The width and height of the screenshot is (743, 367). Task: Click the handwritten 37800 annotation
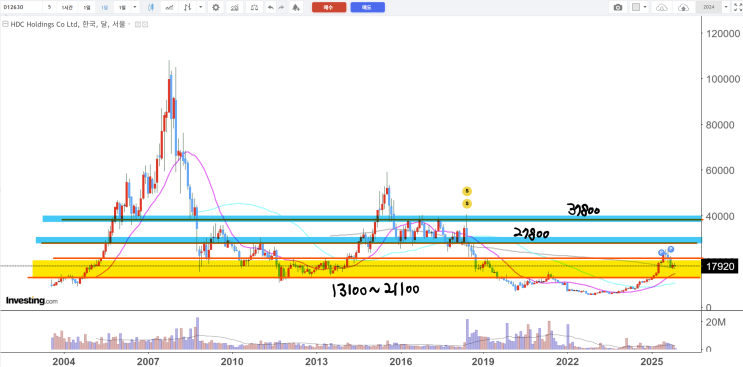pos(584,209)
